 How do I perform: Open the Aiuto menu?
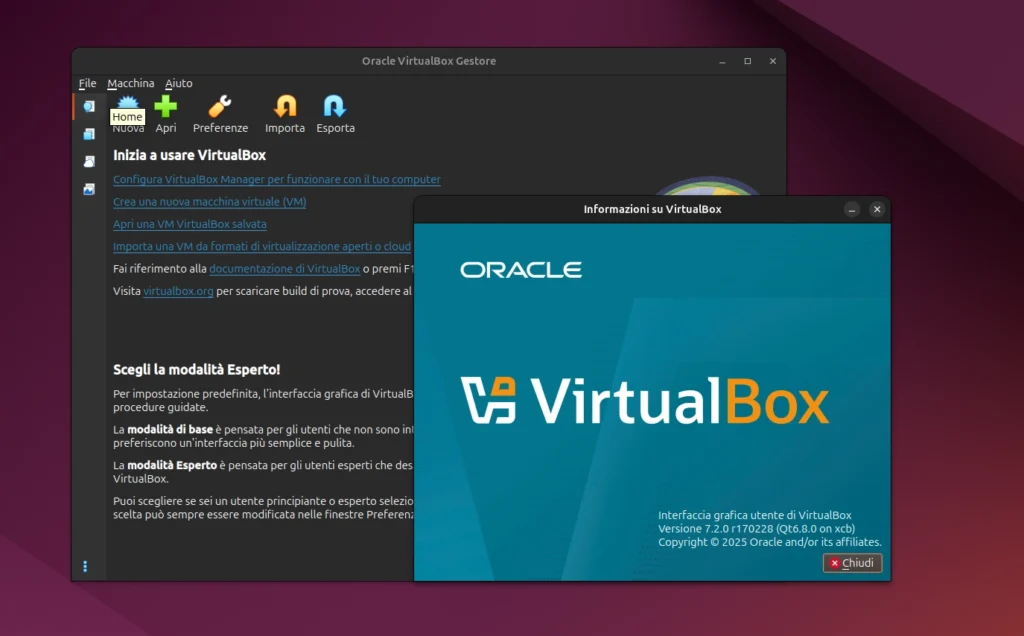click(x=178, y=83)
